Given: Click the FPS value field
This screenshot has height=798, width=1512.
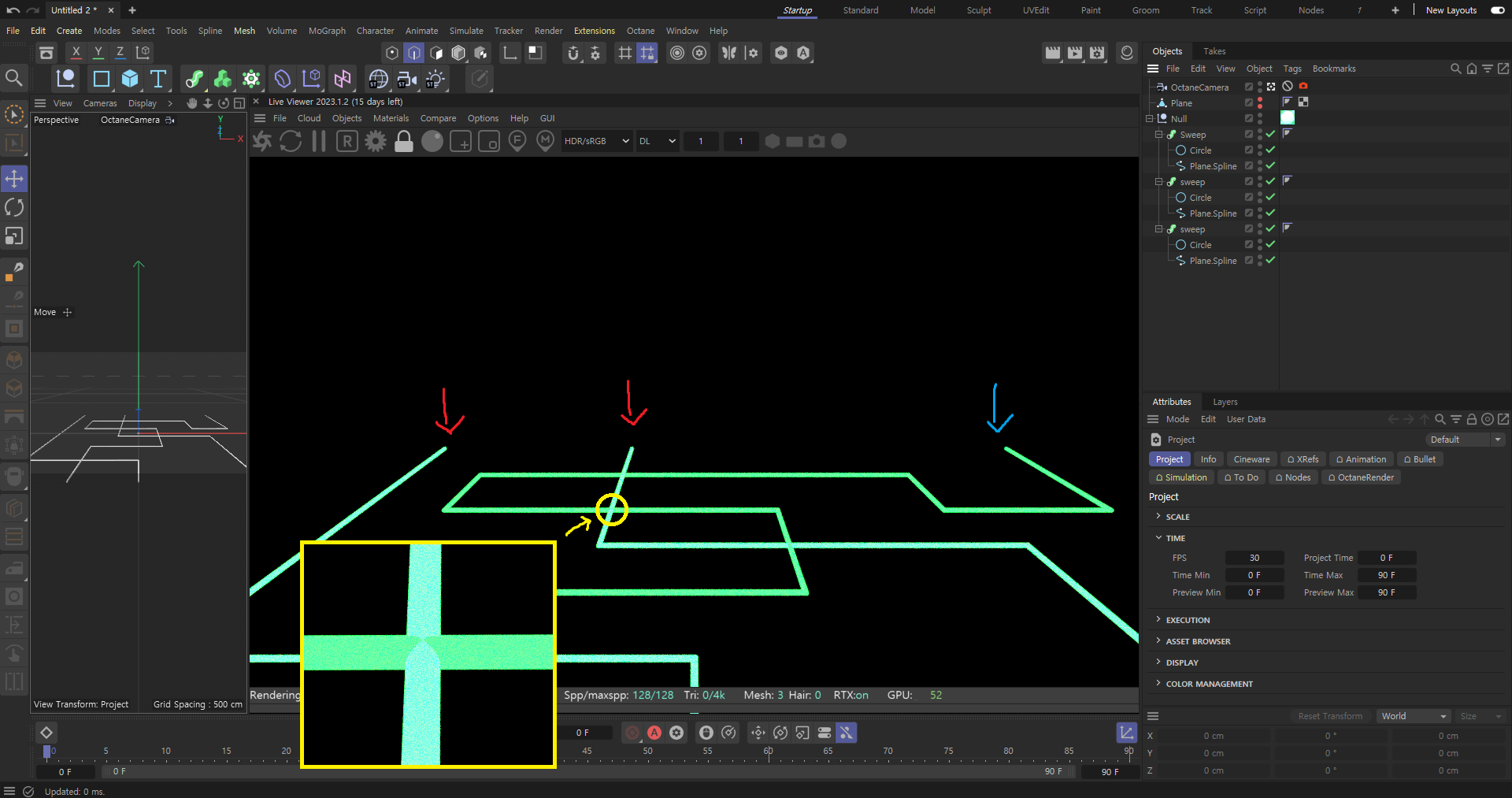Looking at the screenshot, I should point(1254,558).
